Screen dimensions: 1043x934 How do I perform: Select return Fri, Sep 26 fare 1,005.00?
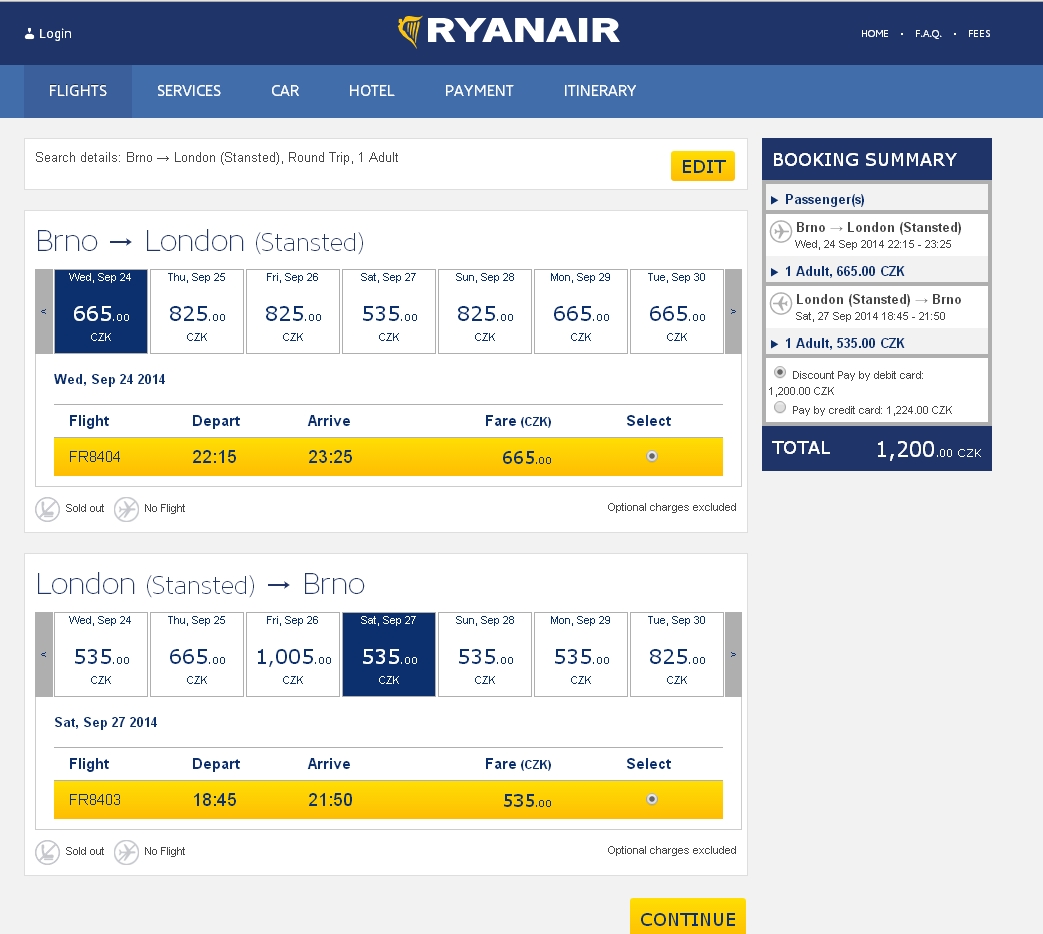pyautogui.click(x=293, y=655)
